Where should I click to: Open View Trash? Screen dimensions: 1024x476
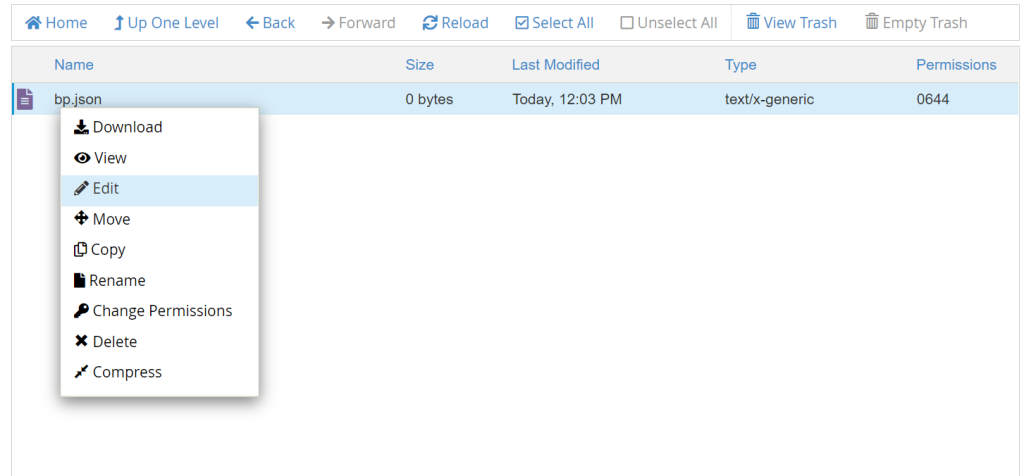[791, 23]
